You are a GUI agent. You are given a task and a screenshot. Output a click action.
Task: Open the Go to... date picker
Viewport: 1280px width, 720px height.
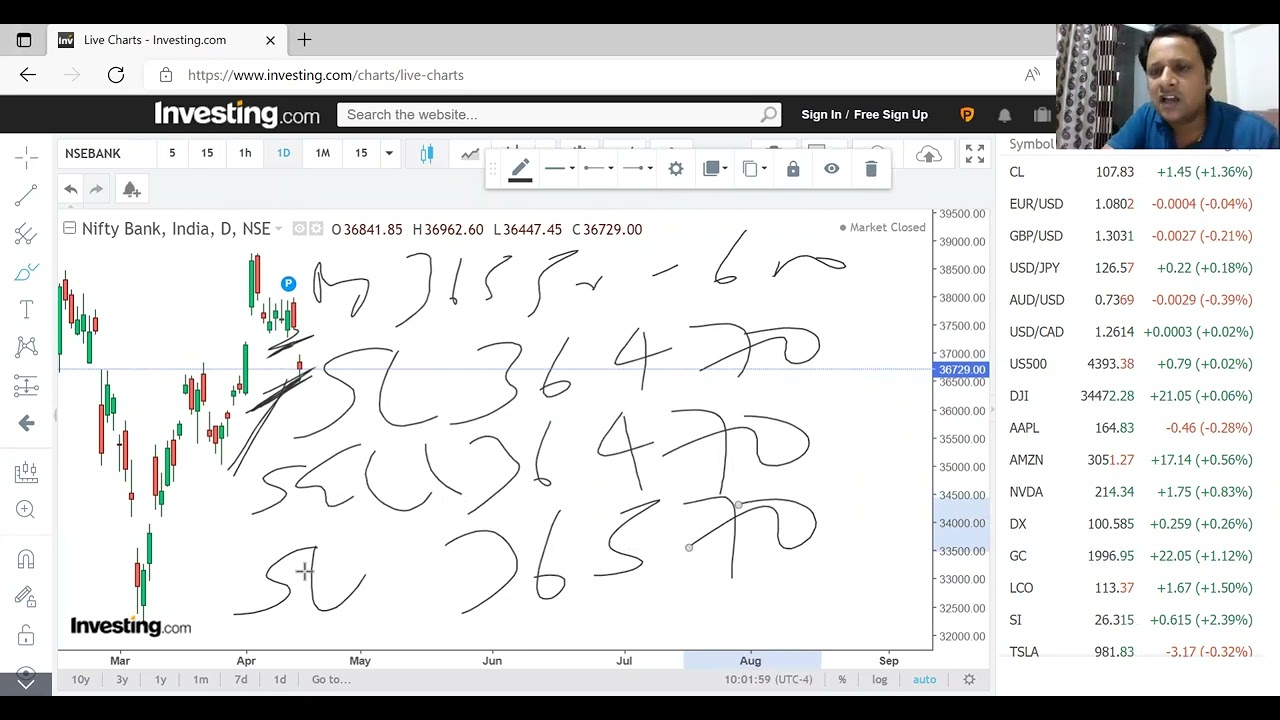[331, 679]
